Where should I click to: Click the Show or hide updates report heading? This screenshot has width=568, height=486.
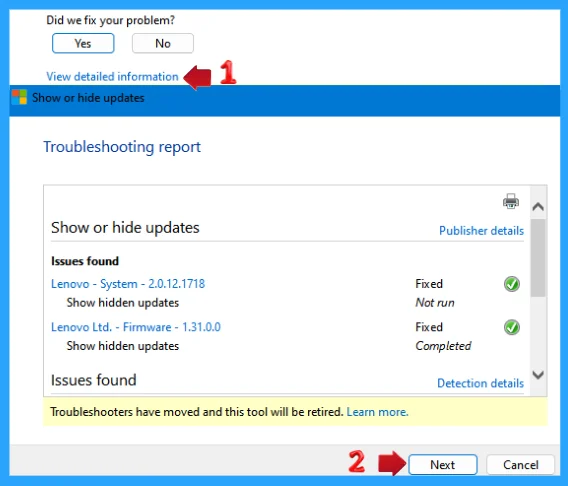(125, 227)
